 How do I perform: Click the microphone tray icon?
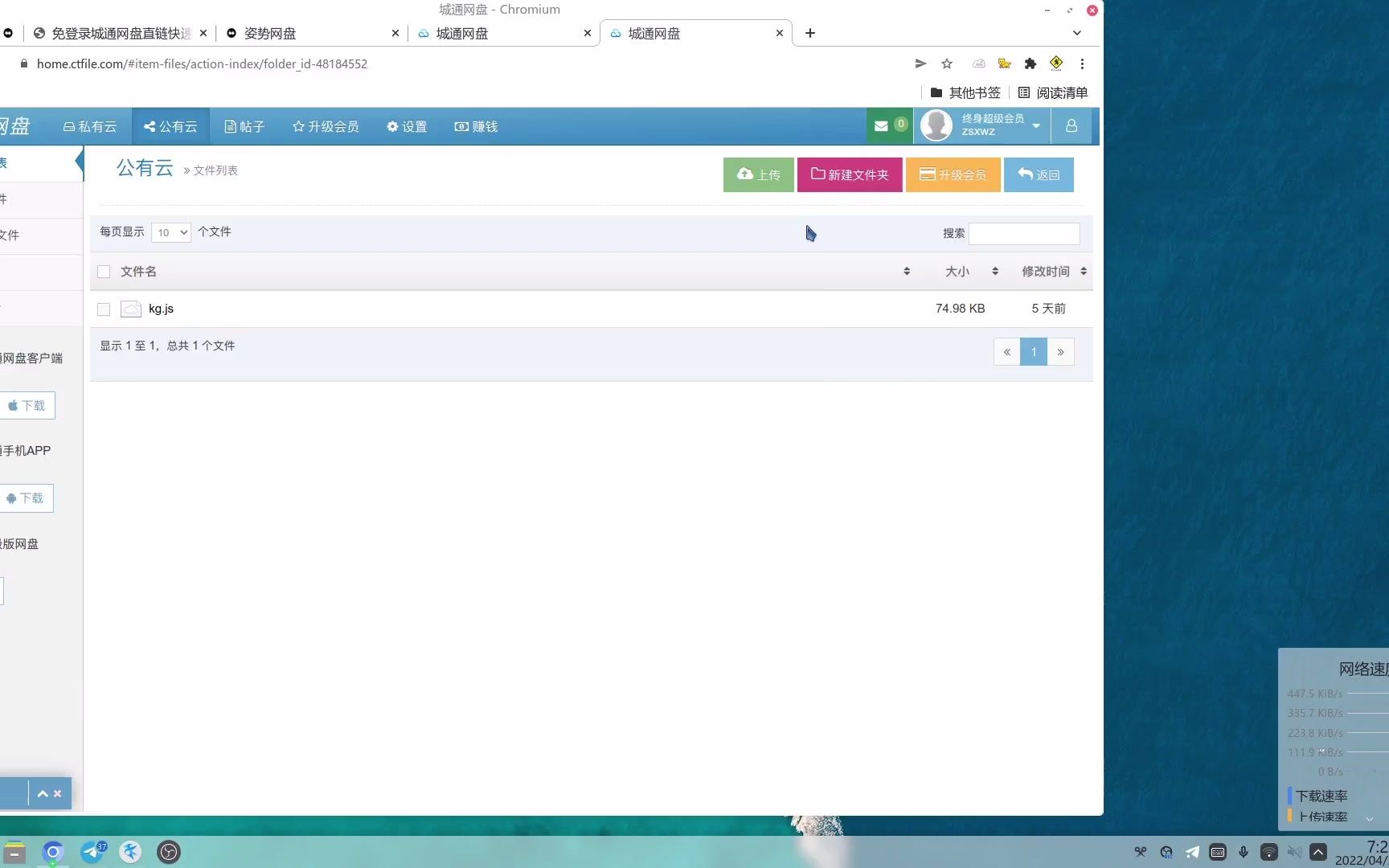(x=1244, y=852)
